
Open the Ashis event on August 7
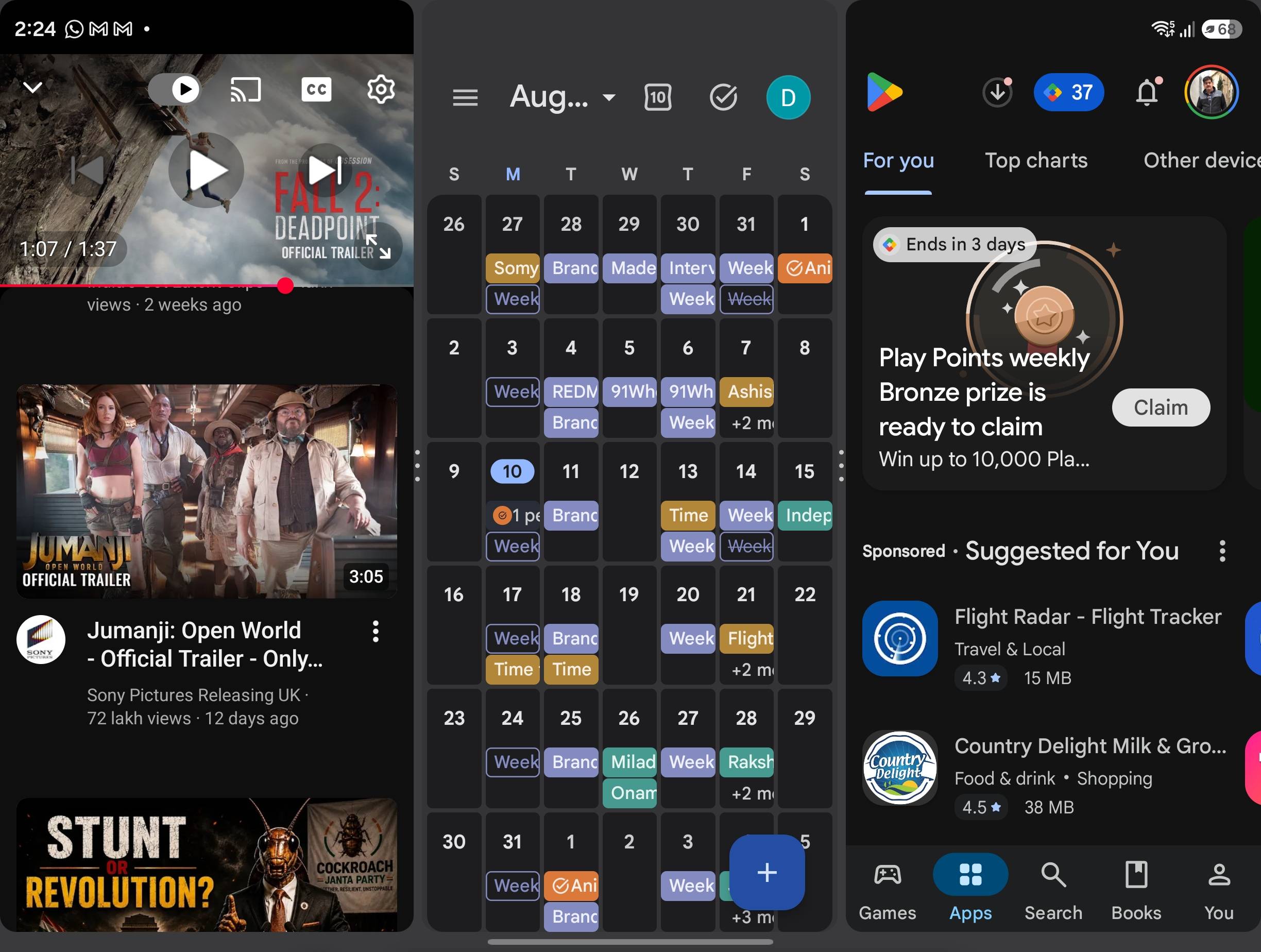point(747,392)
